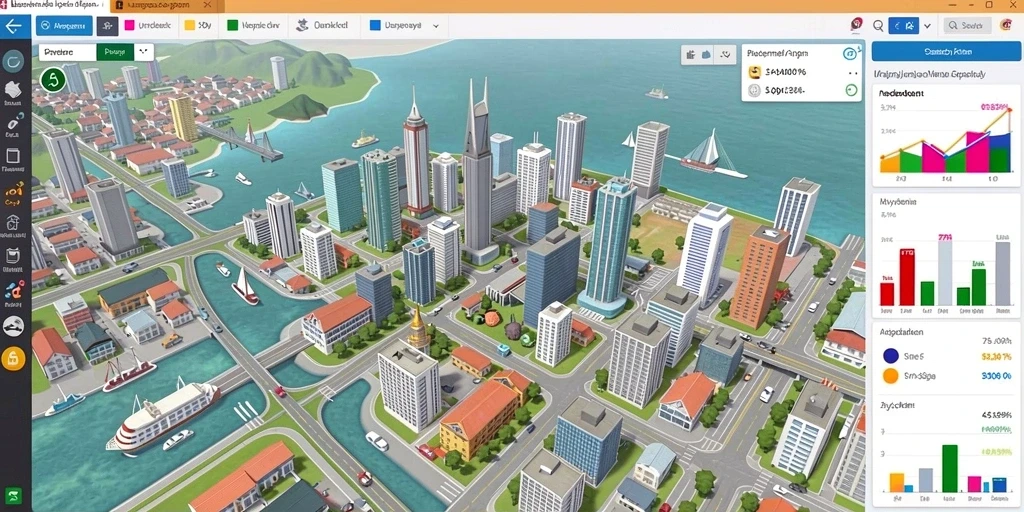Toggle the pink square layer filter

tap(129, 25)
